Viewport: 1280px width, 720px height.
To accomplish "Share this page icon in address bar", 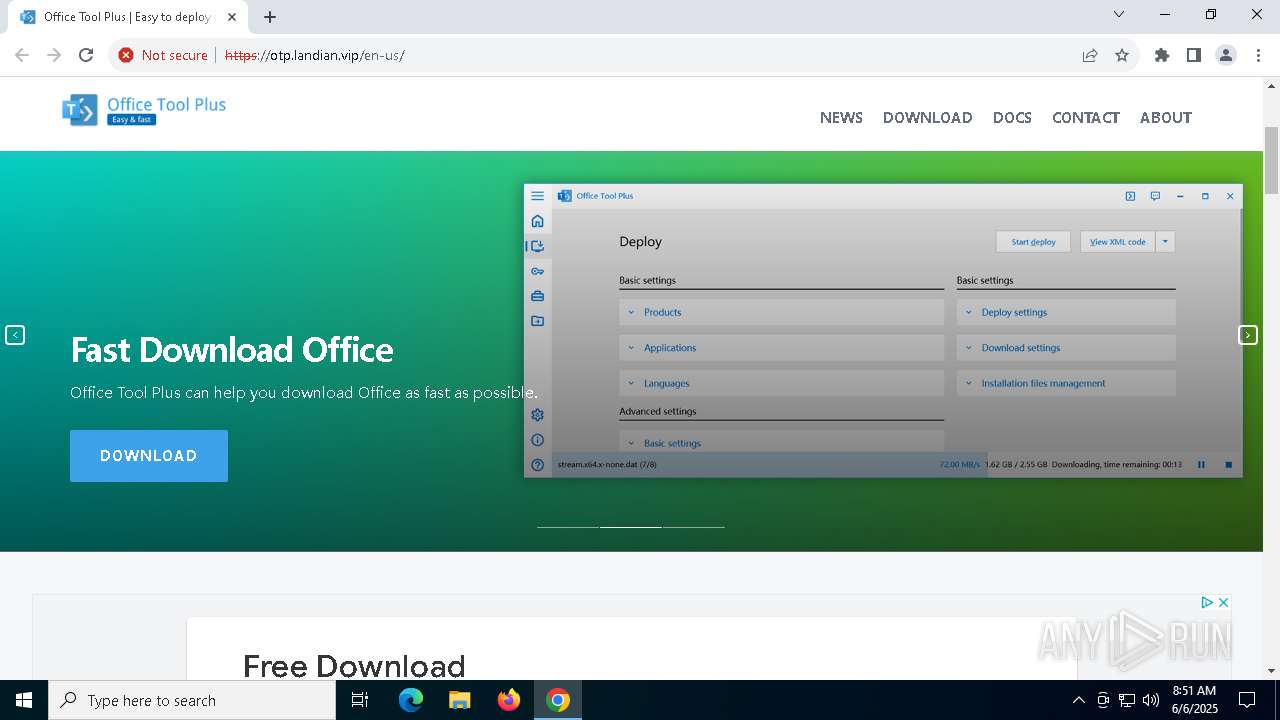I will (x=1090, y=55).
